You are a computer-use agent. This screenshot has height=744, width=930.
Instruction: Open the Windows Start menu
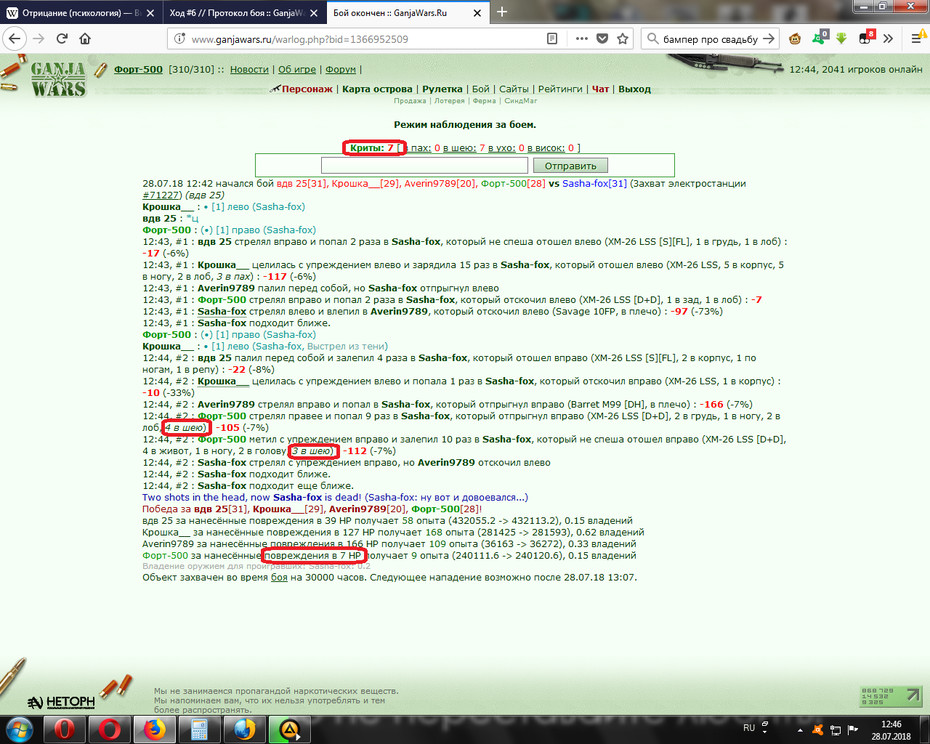(x=18, y=729)
